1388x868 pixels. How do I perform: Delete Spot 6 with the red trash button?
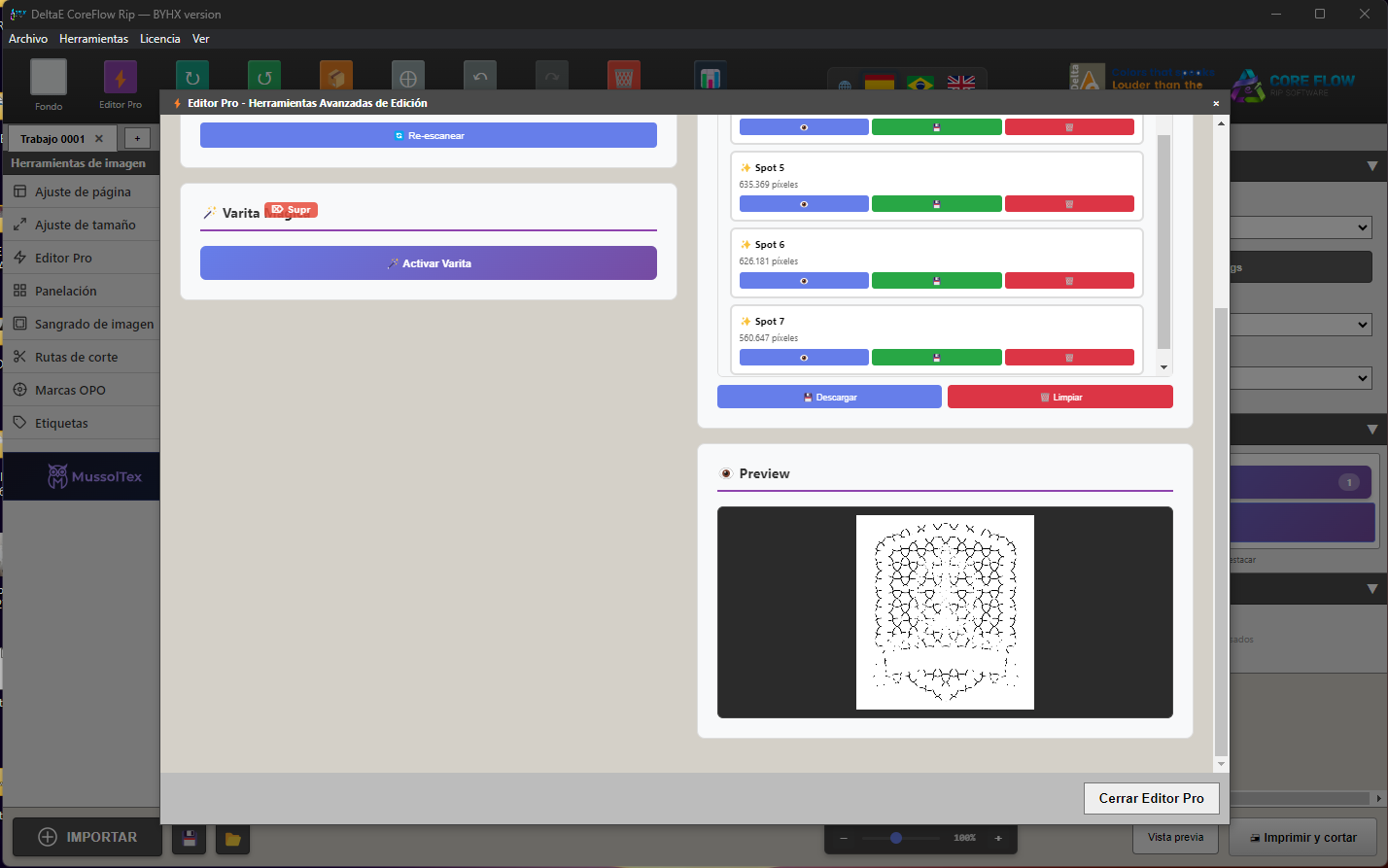click(x=1069, y=281)
